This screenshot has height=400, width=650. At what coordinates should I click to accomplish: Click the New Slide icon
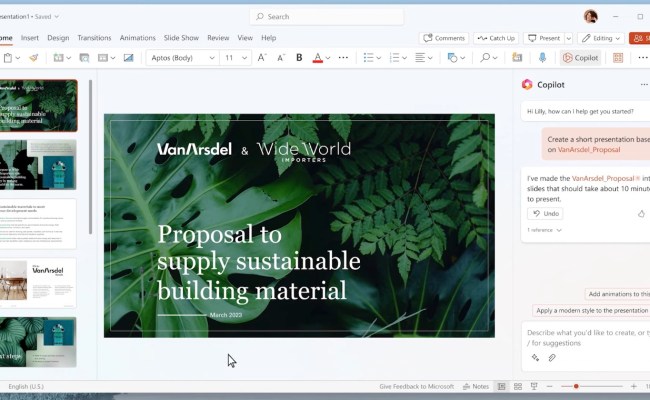click(x=58, y=58)
